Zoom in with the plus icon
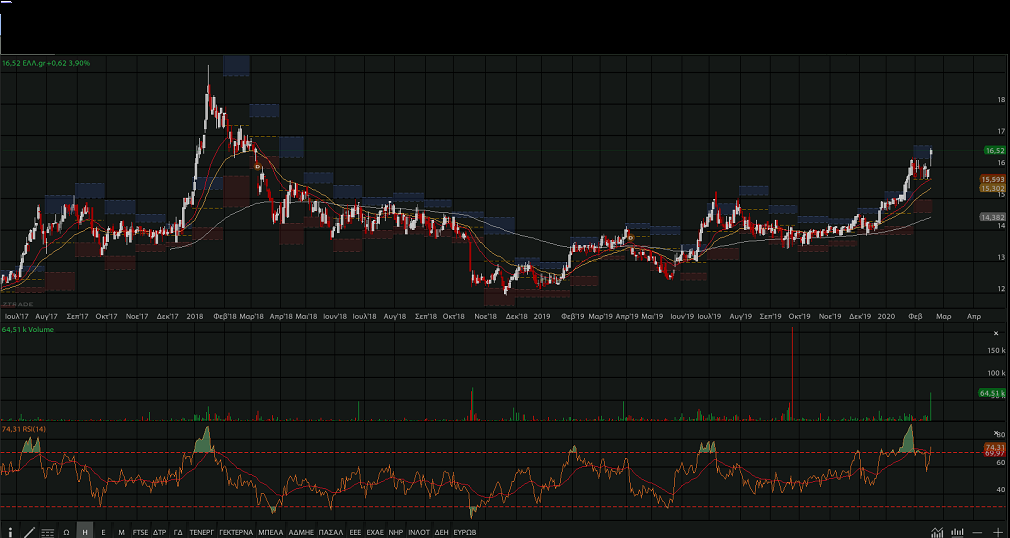Screen dimensions: 1010x538 click(x=998, y=532)
